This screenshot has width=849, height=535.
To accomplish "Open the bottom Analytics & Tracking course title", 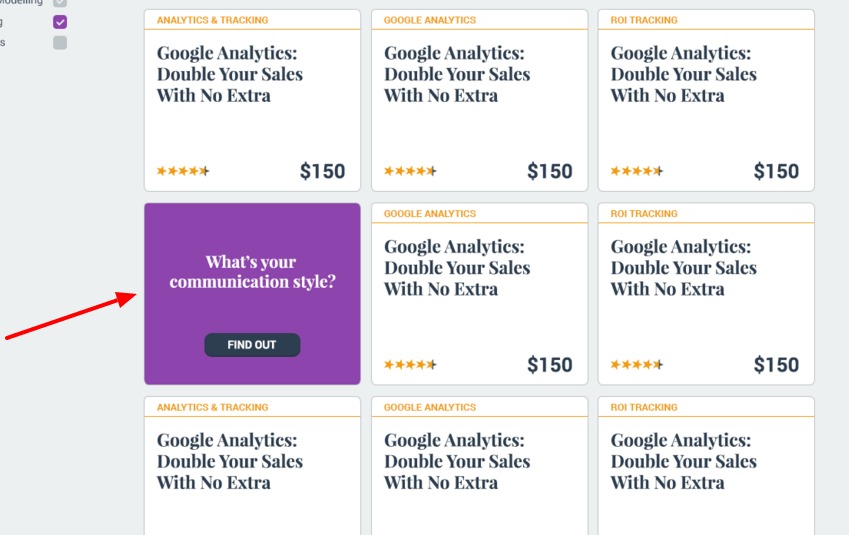I will (230, 461).
